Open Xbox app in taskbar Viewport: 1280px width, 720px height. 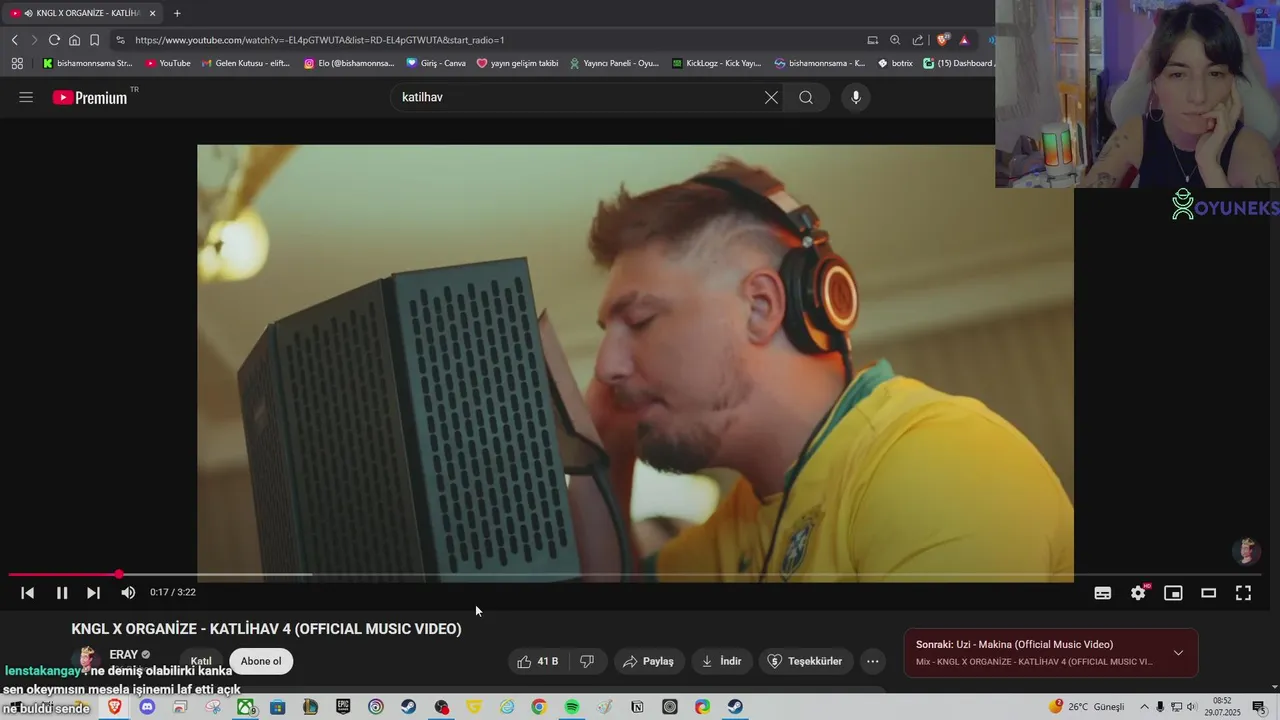click(x=245, y=707)
